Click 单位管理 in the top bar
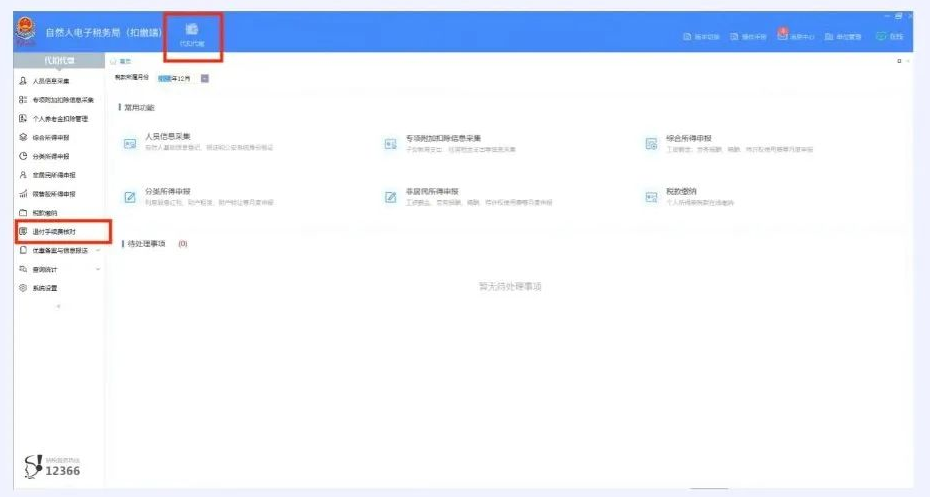The height and width of the screenshot is (497, 930). [842, 37]
